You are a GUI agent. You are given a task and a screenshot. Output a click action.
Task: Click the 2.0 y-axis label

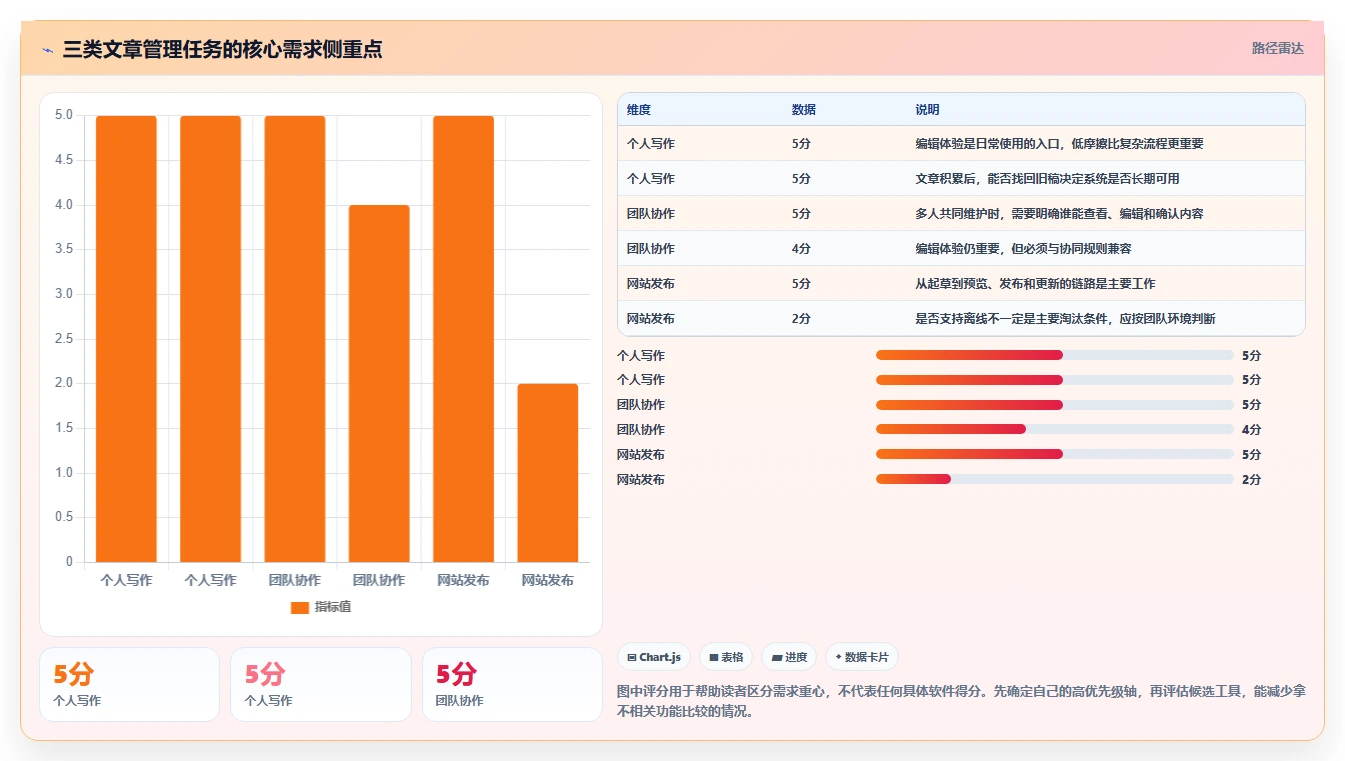63,383
